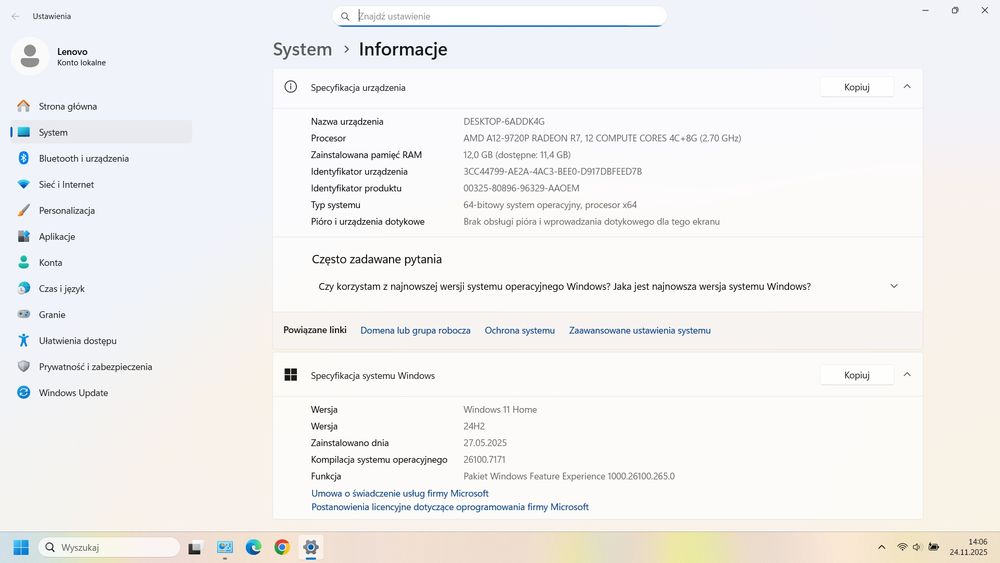The image size is (1000, 563).
Task: Open Domena lub grupa robocza link
Action: pyautogui.click(x=415, y=330)
